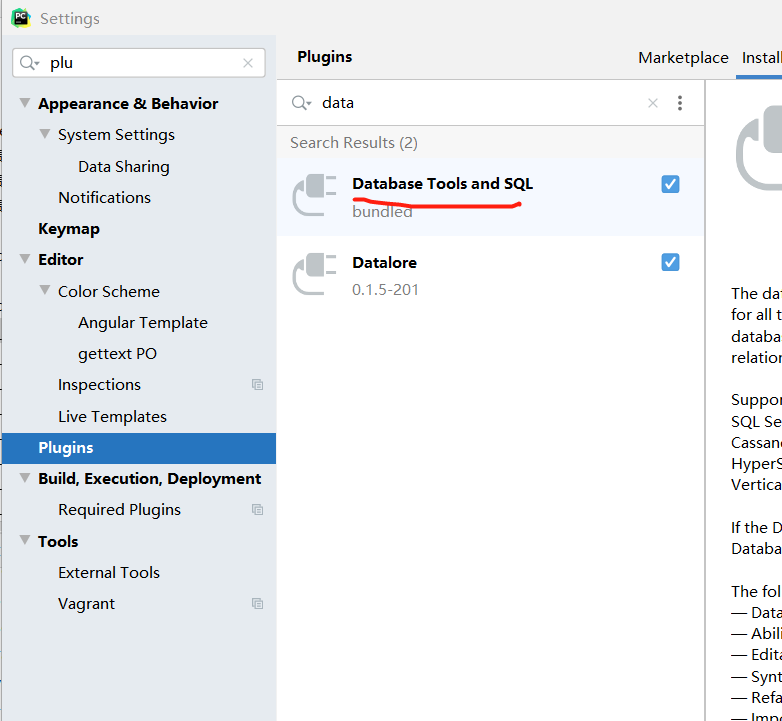This screenshot has height=721, width=782.
Task: Click the Editor label
Action: pos(60,260)
